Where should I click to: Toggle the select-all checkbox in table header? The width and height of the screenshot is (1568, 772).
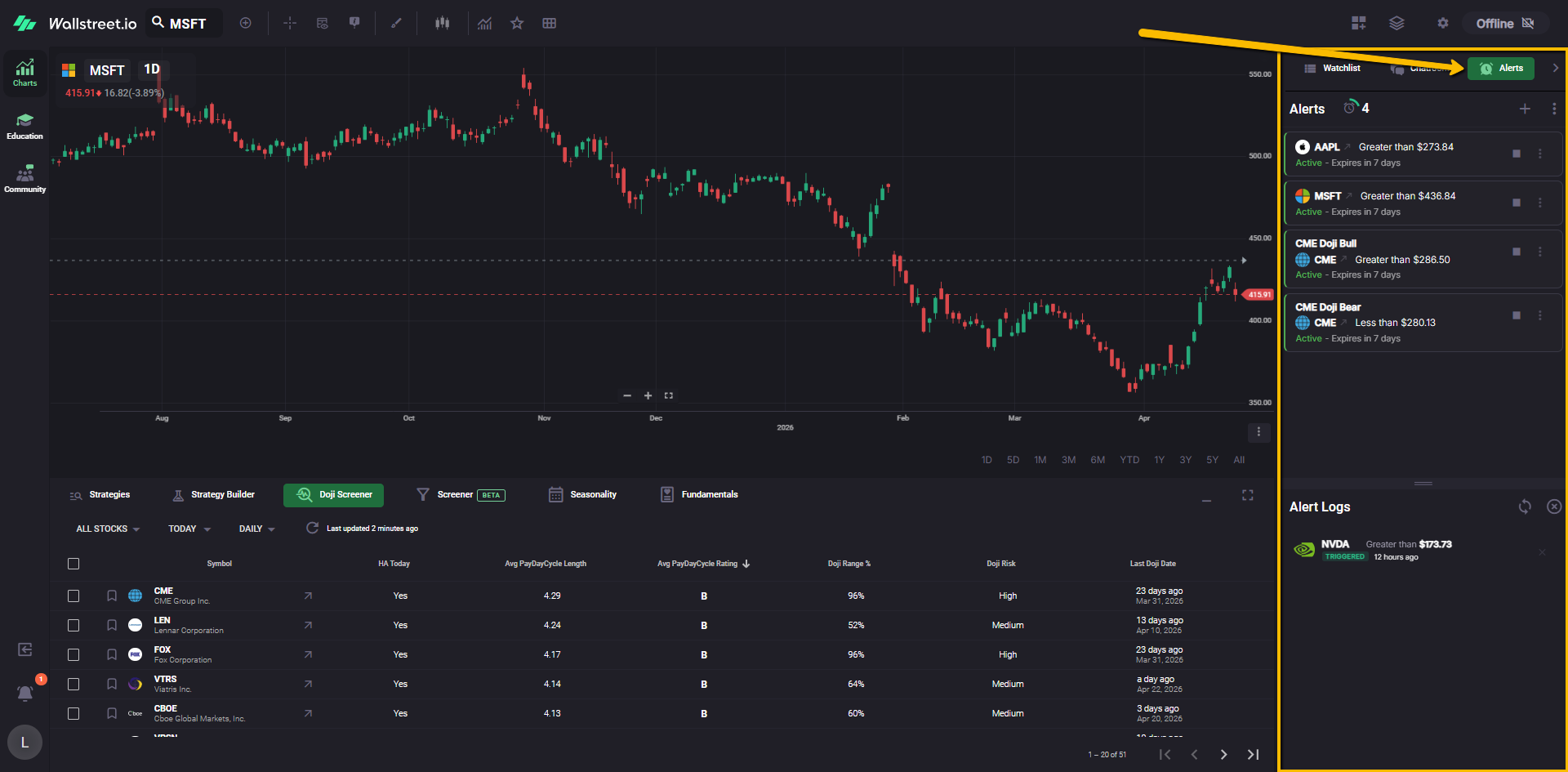[73, 564]
